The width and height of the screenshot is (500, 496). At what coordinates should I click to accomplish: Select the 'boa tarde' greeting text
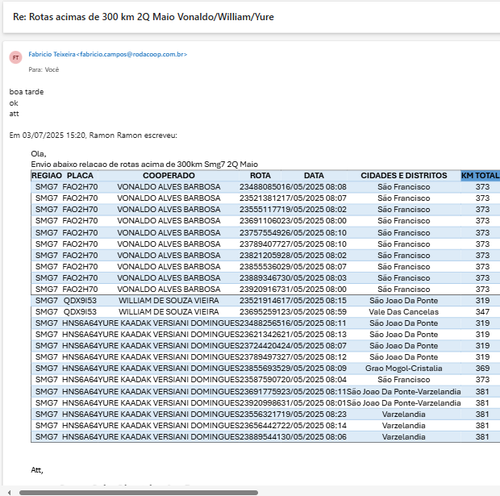point(26,92)
